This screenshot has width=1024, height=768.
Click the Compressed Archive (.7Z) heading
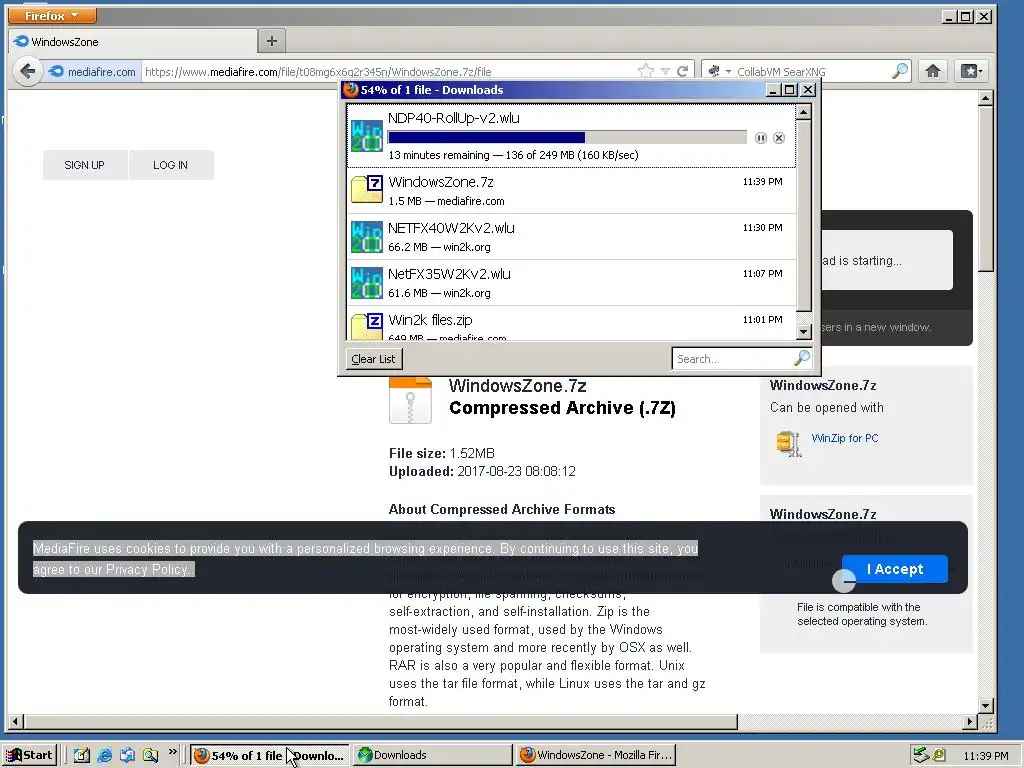pos(562,408)
